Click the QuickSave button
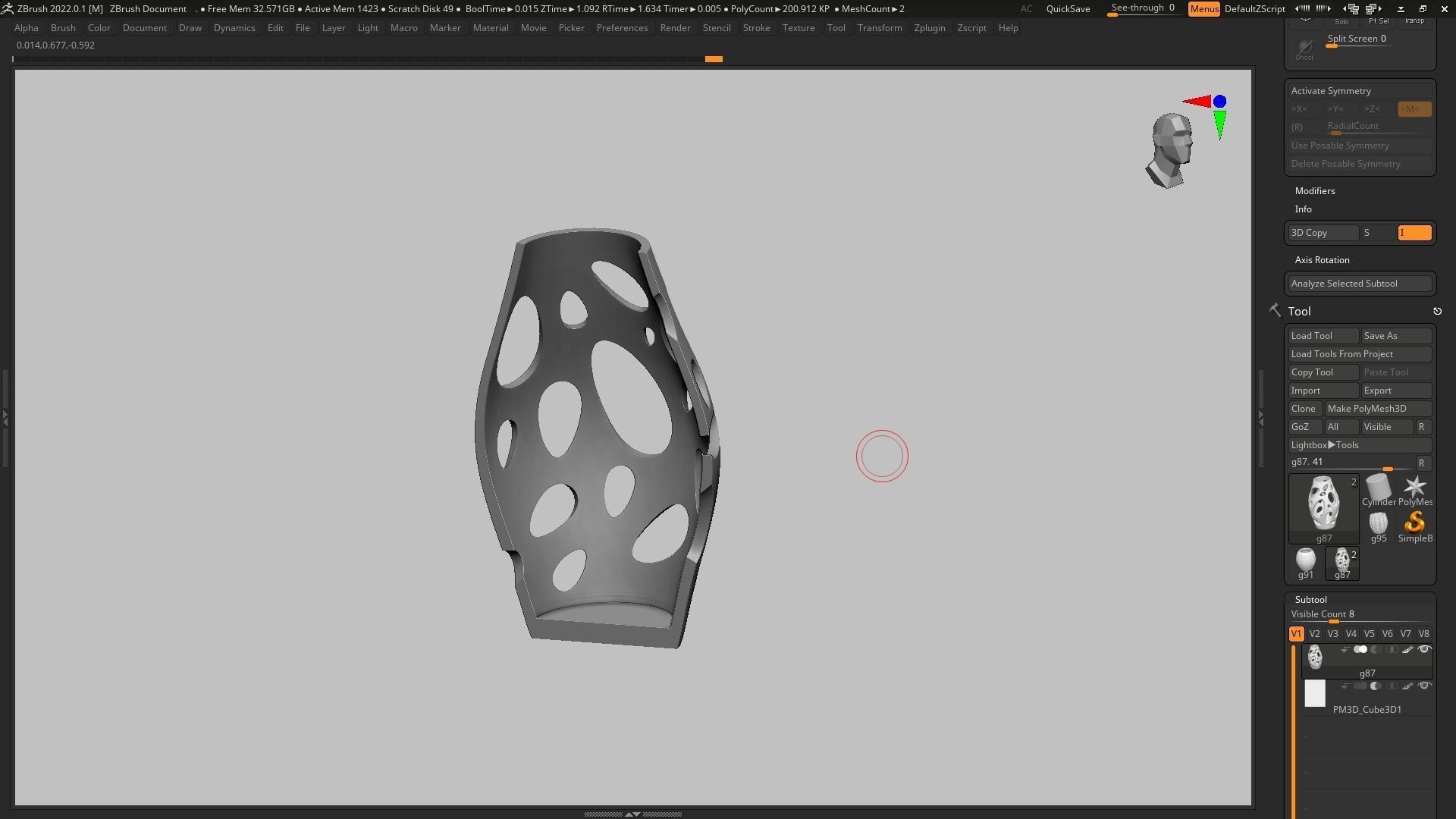The width and height of the screenshot is (1456, 819). pyautogui.click(x=1068, y=9)
